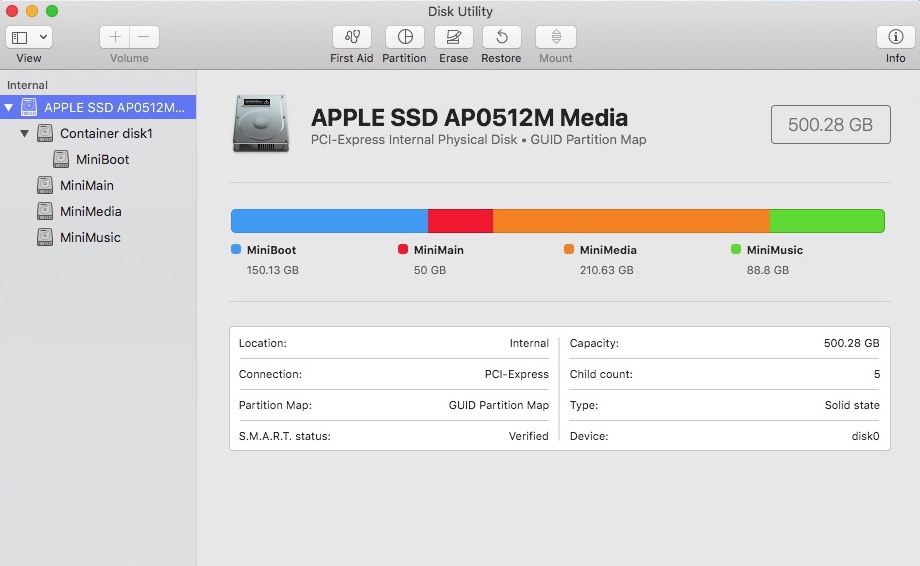Screen dimensions: 920x566
Task: Select Container disk1 in the sidebar
Action: [x=98, y=134]
